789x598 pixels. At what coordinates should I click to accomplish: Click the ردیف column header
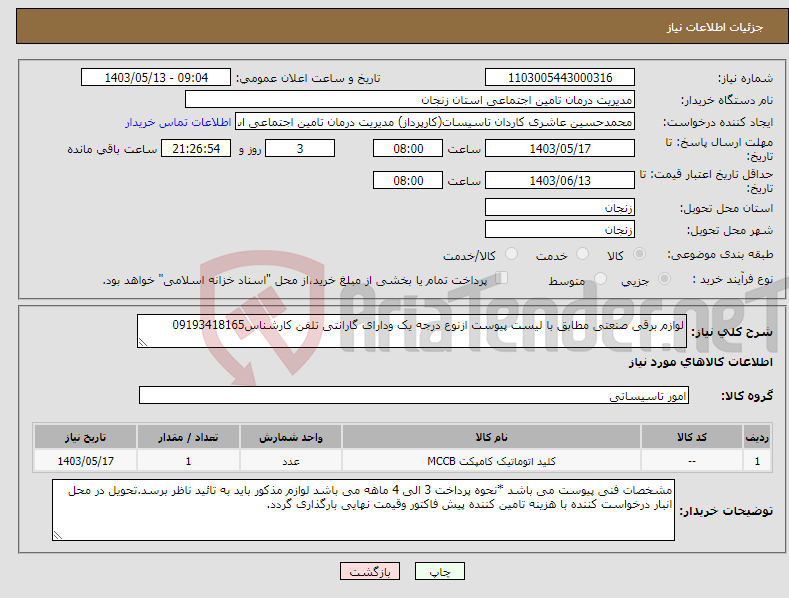757,437
